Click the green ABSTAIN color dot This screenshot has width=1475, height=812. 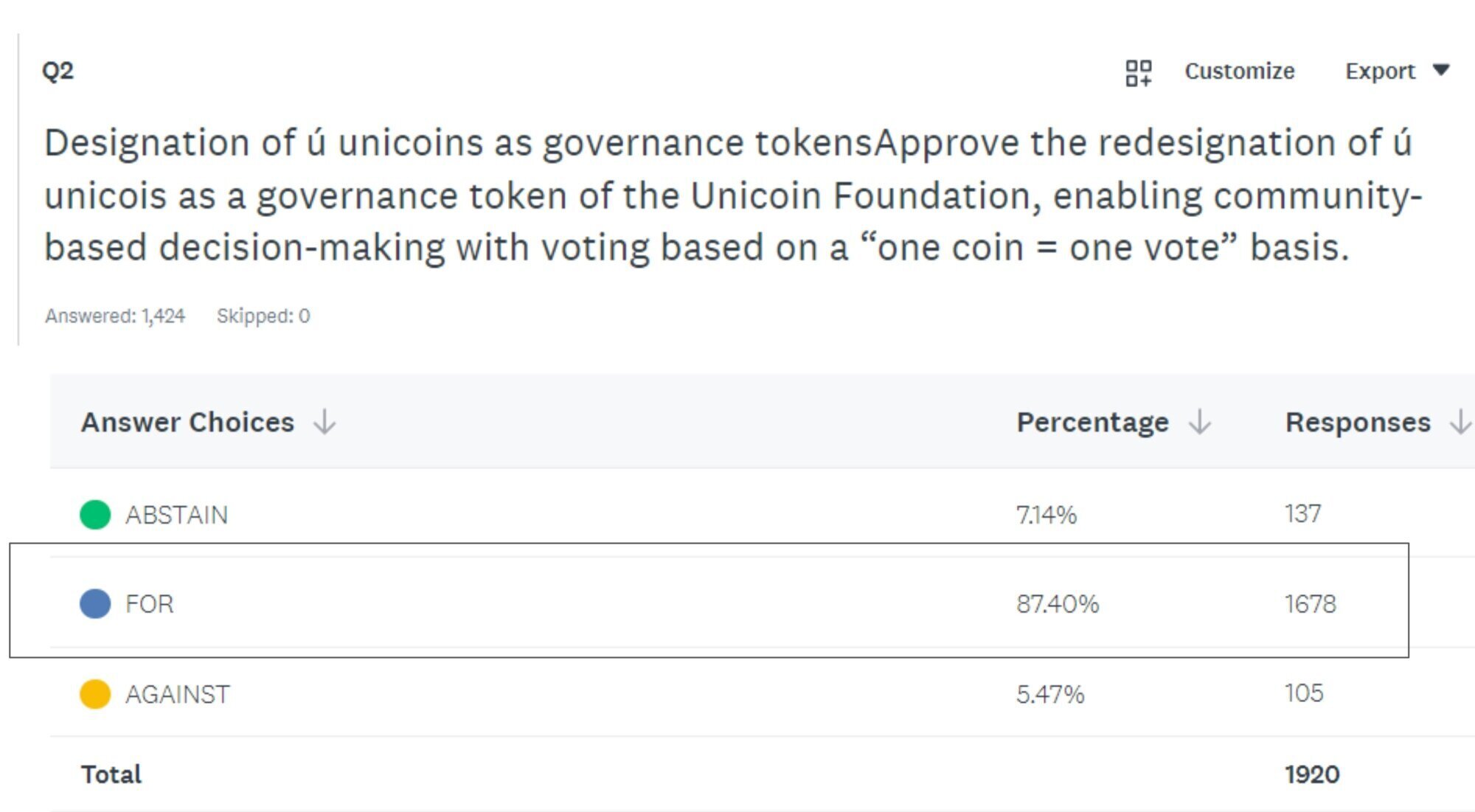[x=95, y=514]
